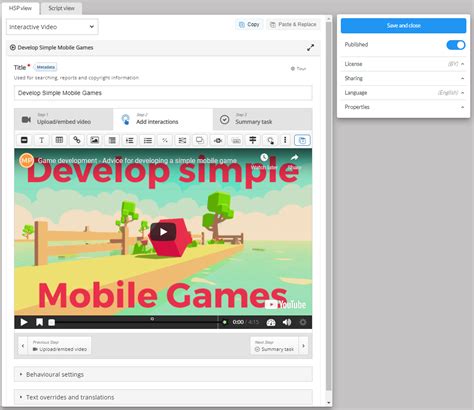This screenshot has width=474, height=410.
Task: Expand the Properties section
Action: coord(404,107)
